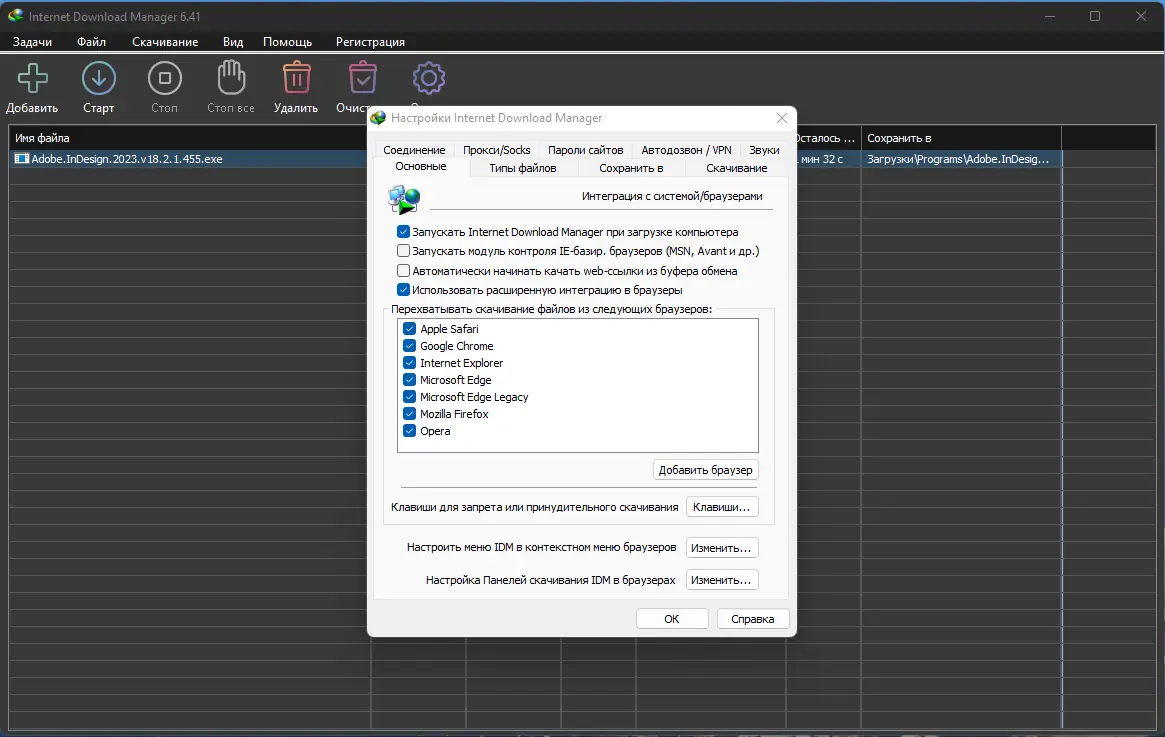Click the Стоп все hand icon
Image resolution: width=1165 pixels, height=737 pixels.
[231, 77]
